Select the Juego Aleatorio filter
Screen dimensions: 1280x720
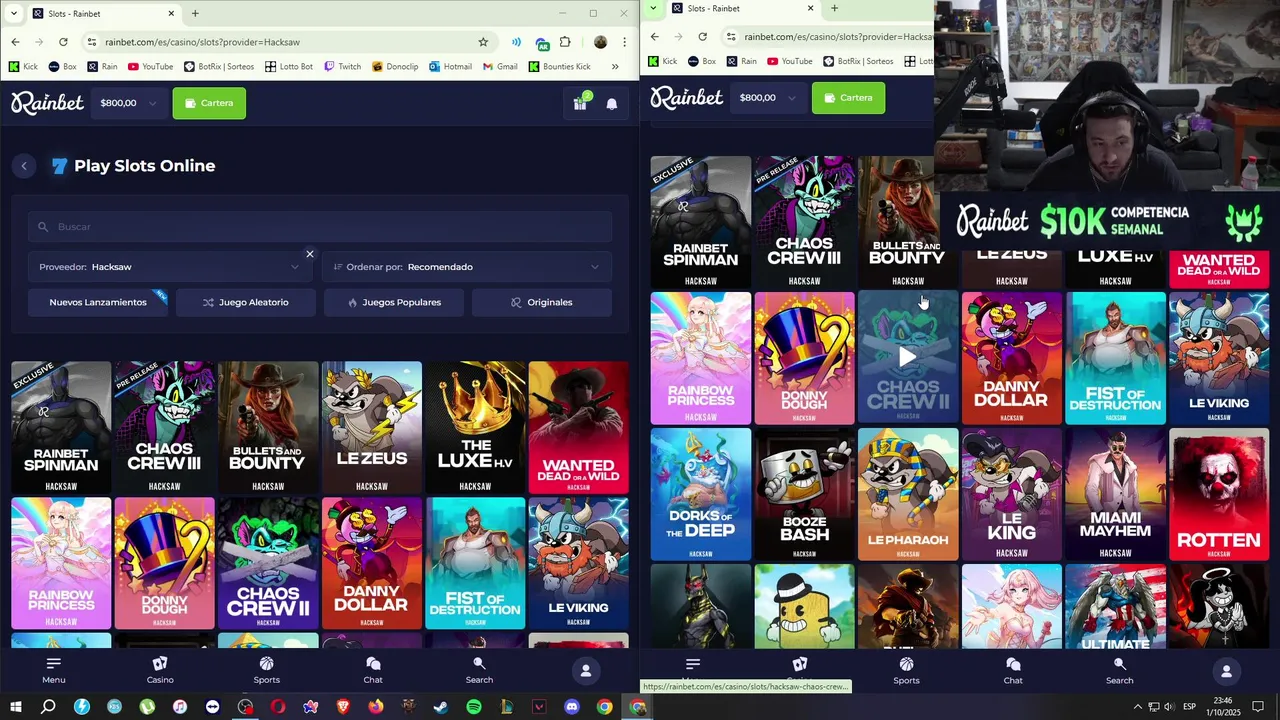click(x=246, y=302)
